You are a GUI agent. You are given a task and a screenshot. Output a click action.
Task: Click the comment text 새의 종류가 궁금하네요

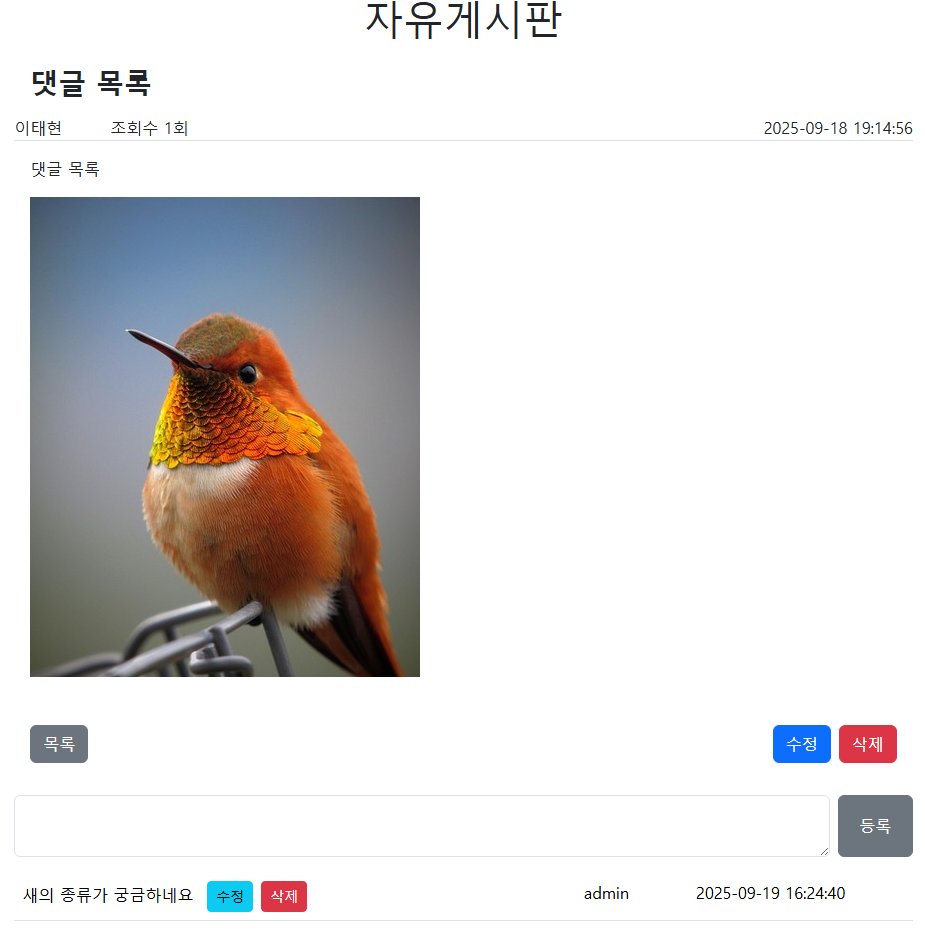[x=108, y=895]
